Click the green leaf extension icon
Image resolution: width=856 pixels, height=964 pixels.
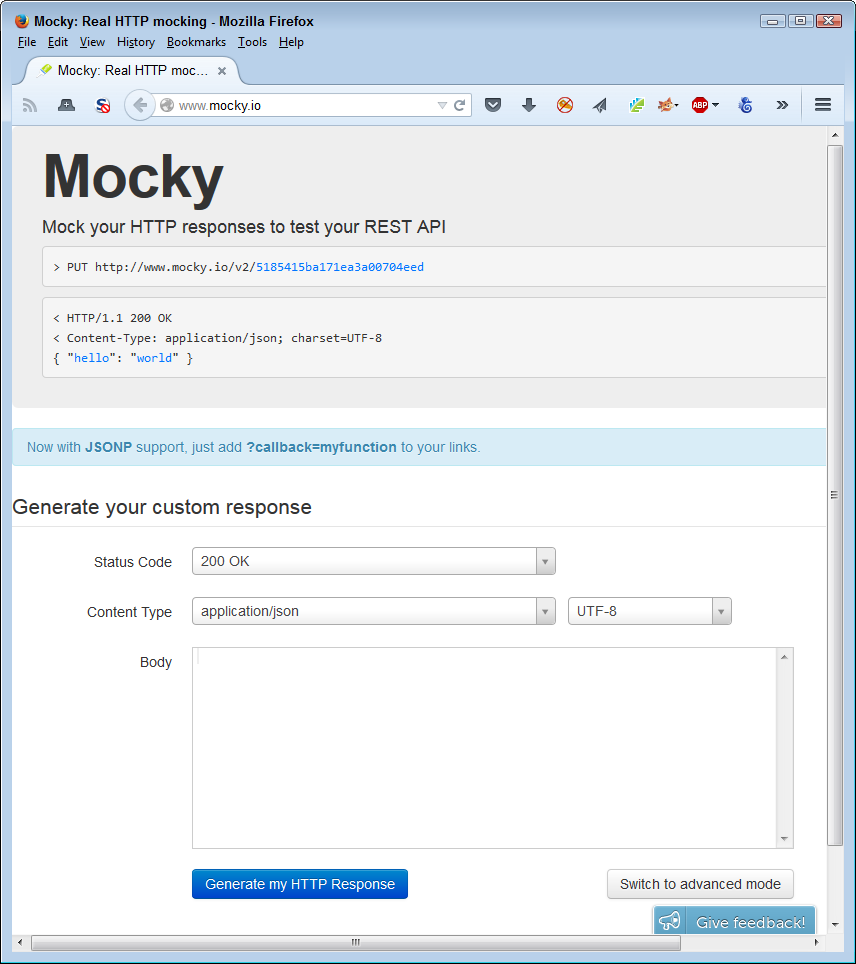(x=636, y=105)
